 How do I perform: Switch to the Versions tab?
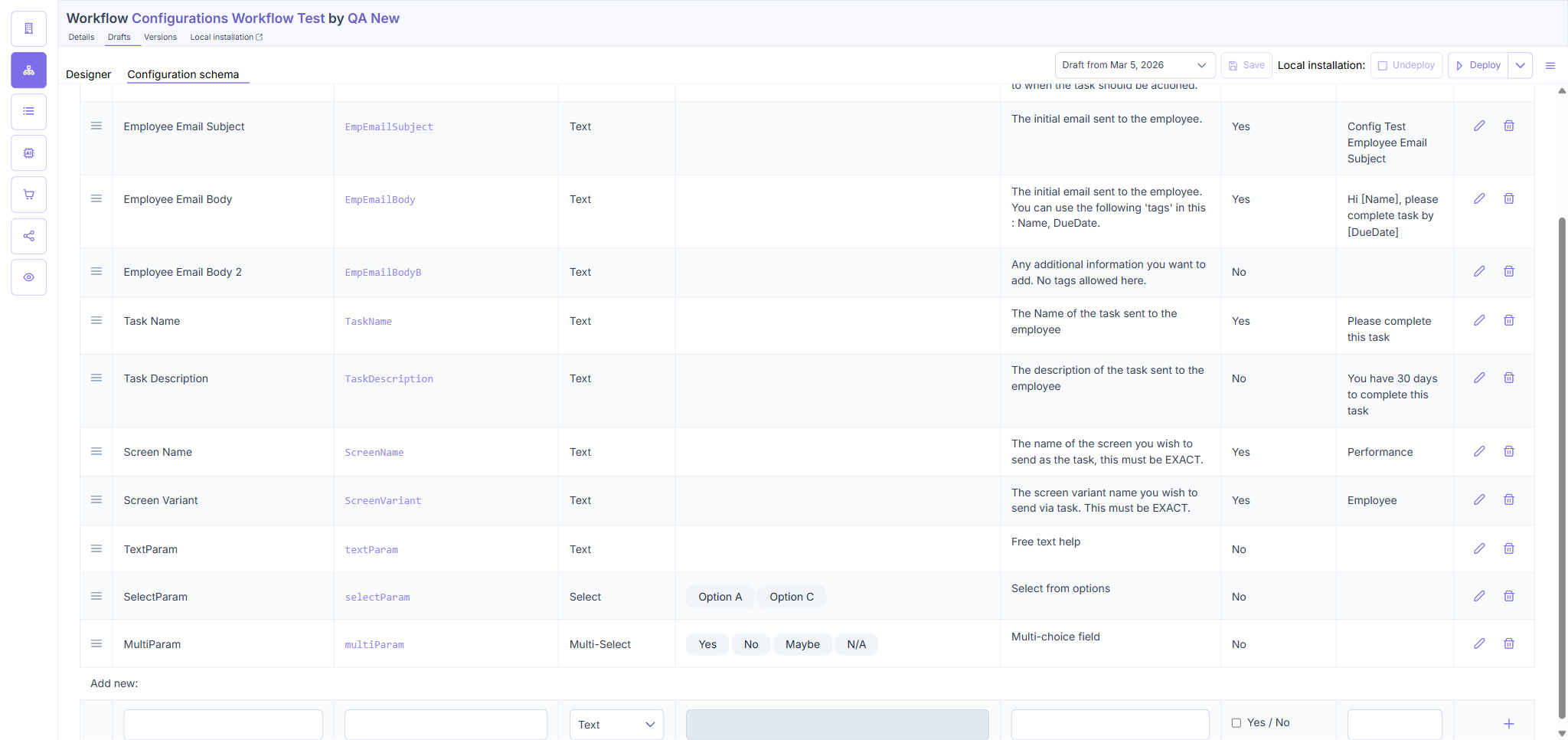160,37
